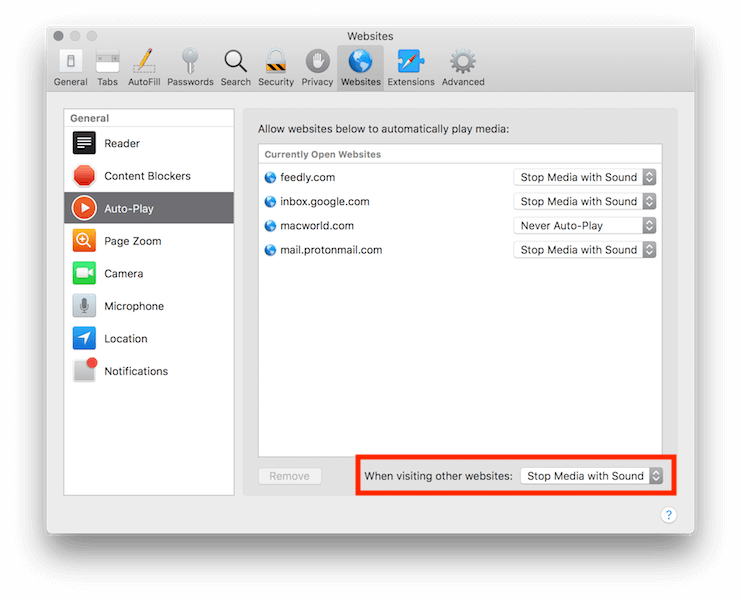Viewport: 741px width, 600px height.
Task: Open the Search magnifier icon
Action: (x=235, y=62)
